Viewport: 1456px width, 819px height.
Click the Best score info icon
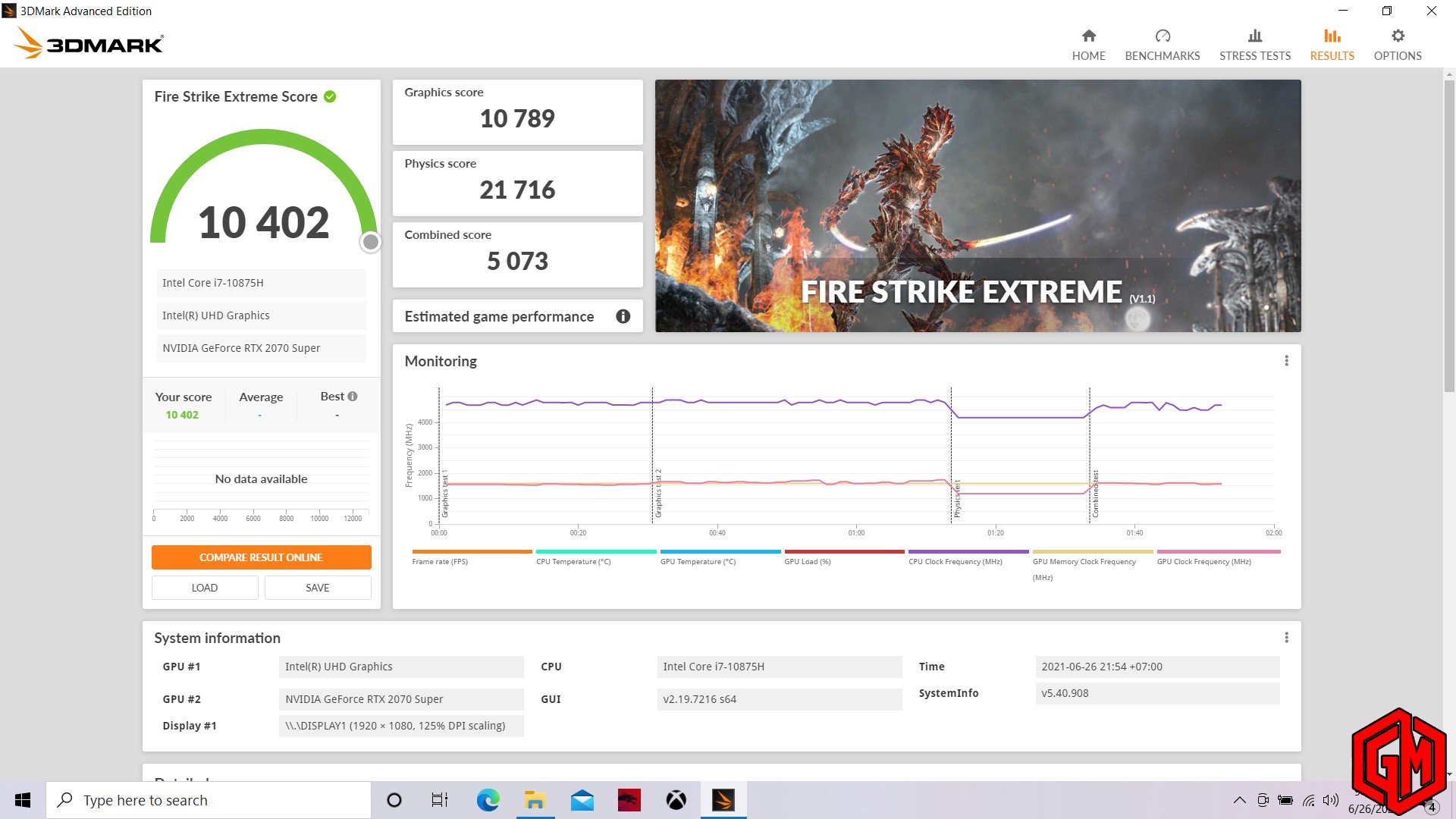point(353,397)
